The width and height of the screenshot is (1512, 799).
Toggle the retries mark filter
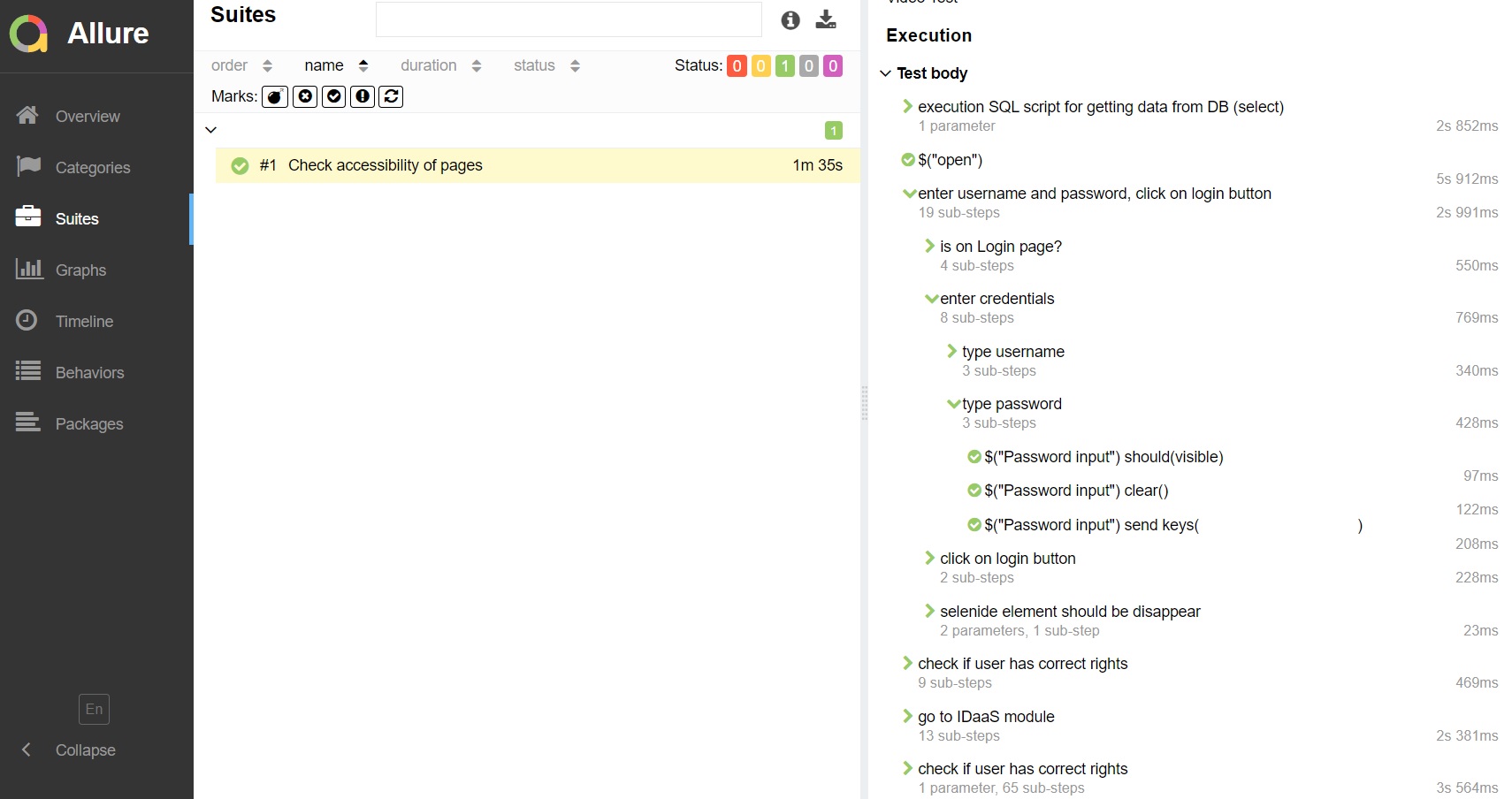tap(391, 96)
